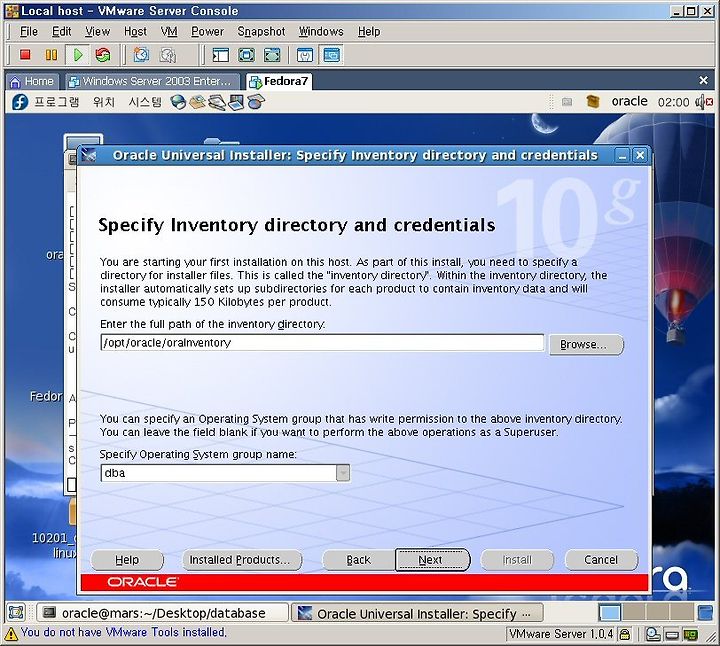Click the Revert to Snapshot icon
The height and width of the screenshot is (646, 720).
(168, 55)
